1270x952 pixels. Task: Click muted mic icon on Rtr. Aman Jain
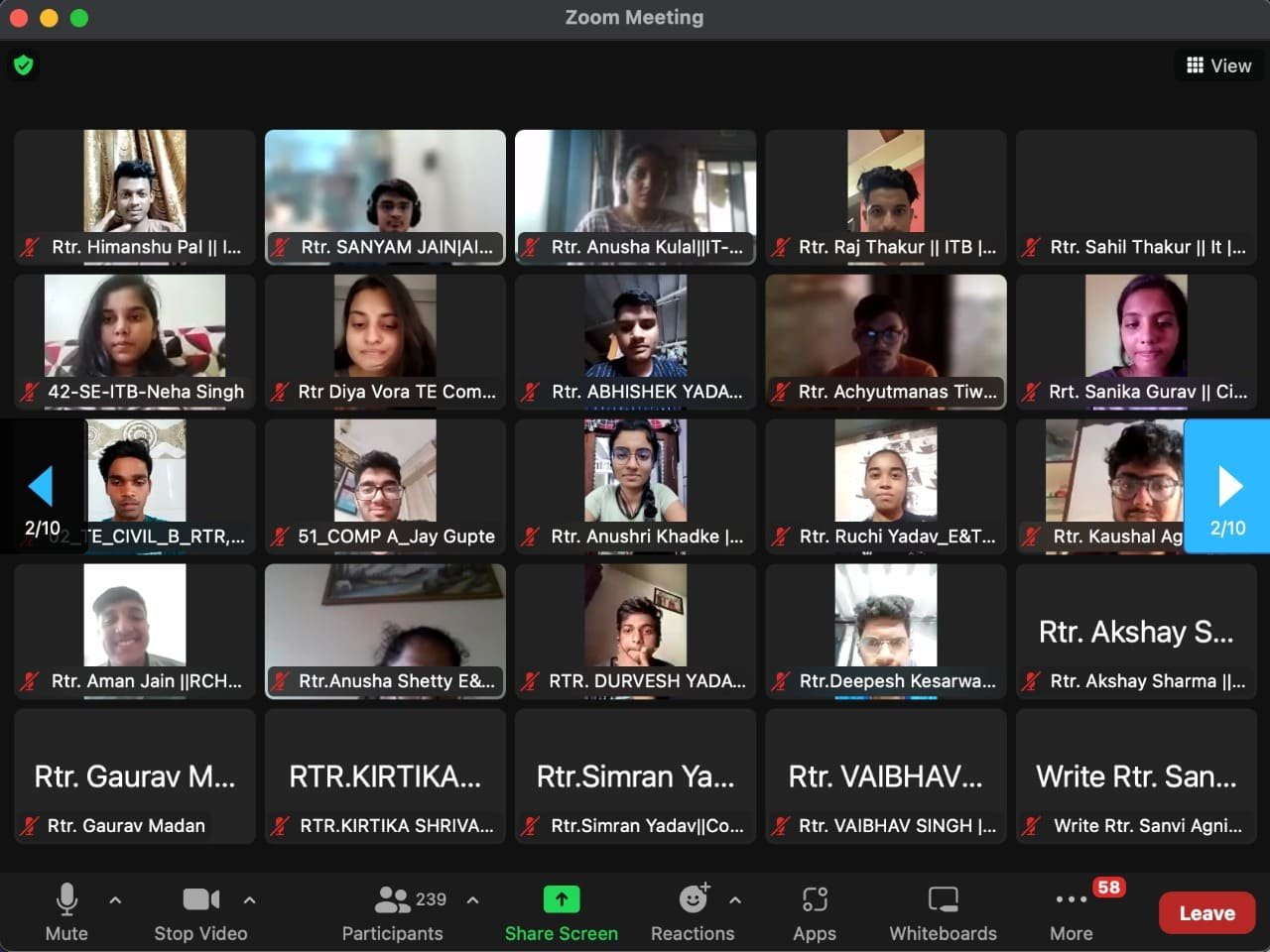point(32,680)
